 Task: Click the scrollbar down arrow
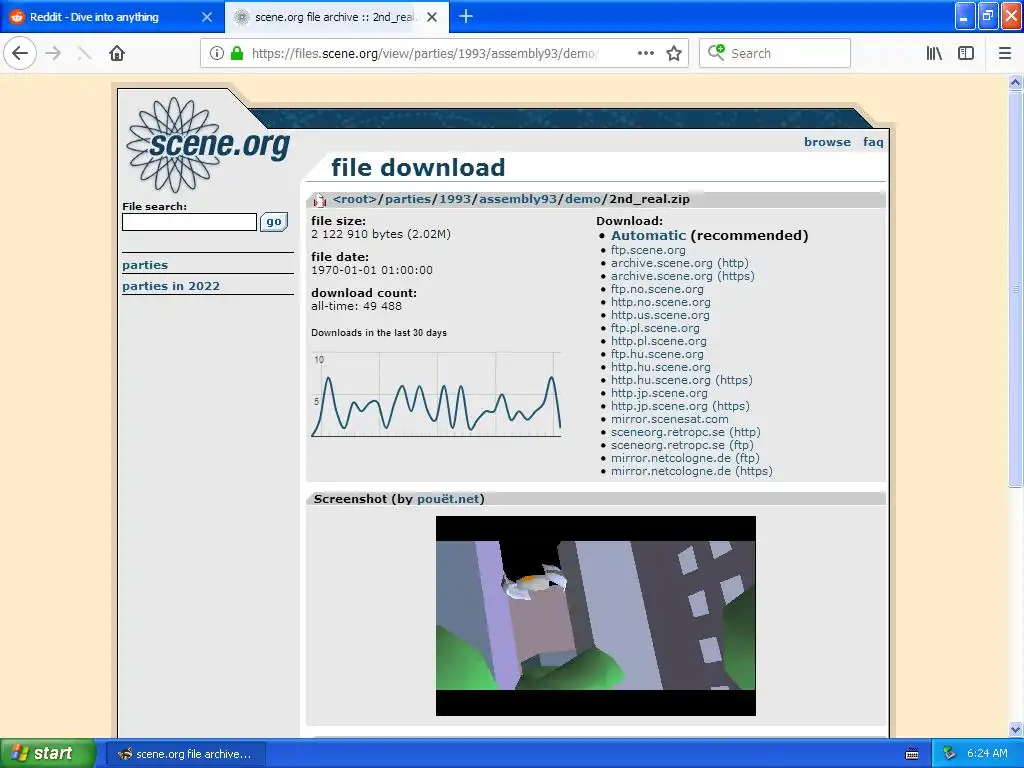coord(1015,729)
